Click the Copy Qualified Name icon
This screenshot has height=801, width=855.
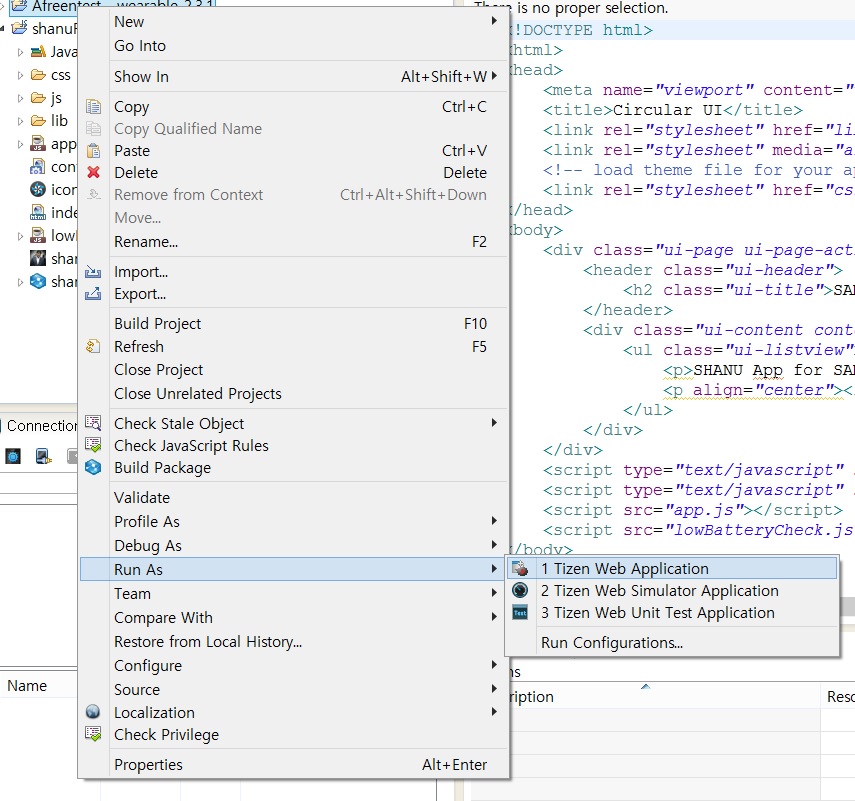point(93,129)
